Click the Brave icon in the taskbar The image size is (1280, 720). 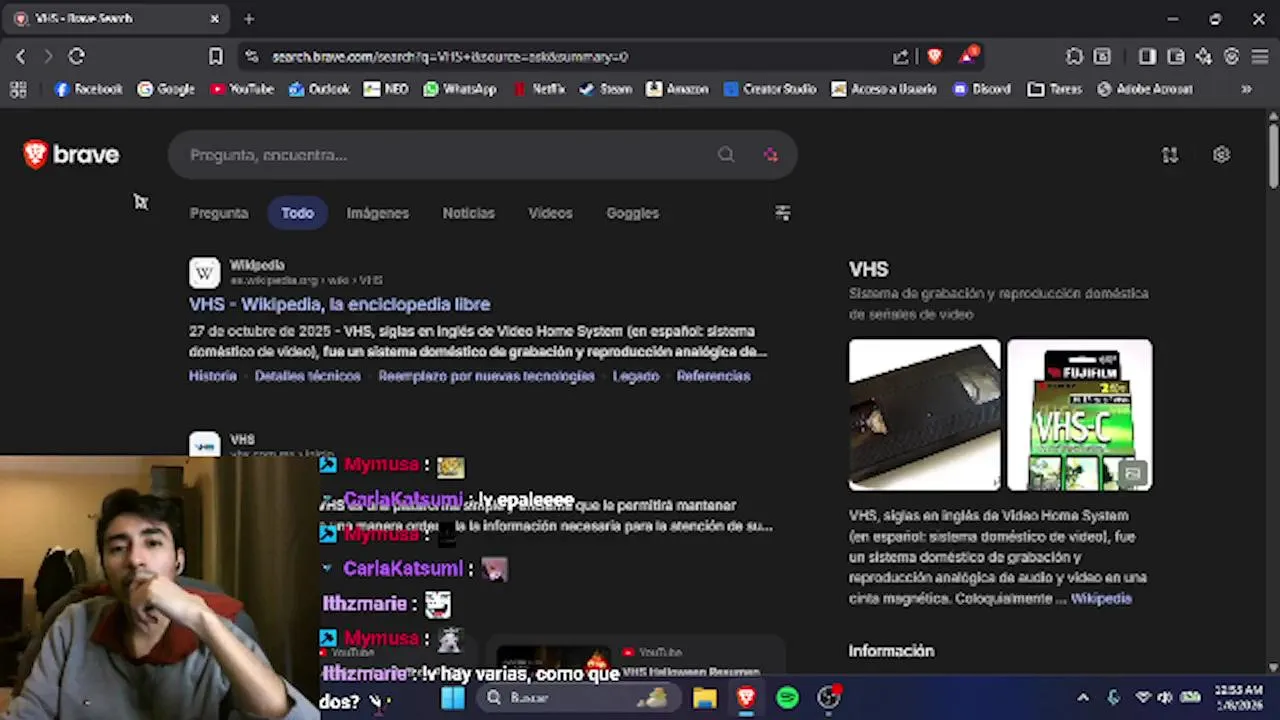pos(746,697)
